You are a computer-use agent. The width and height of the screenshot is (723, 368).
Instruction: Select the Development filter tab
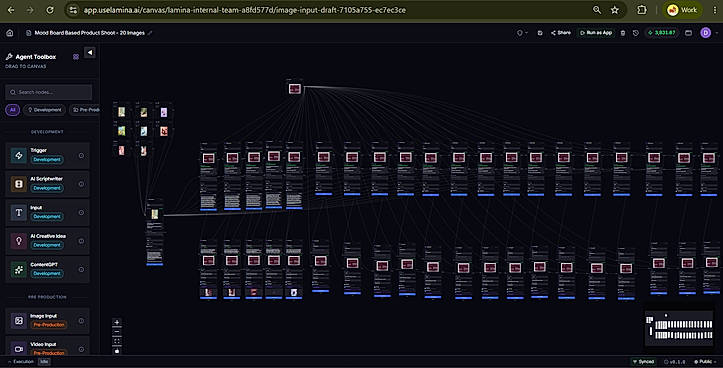coord(44,110)
